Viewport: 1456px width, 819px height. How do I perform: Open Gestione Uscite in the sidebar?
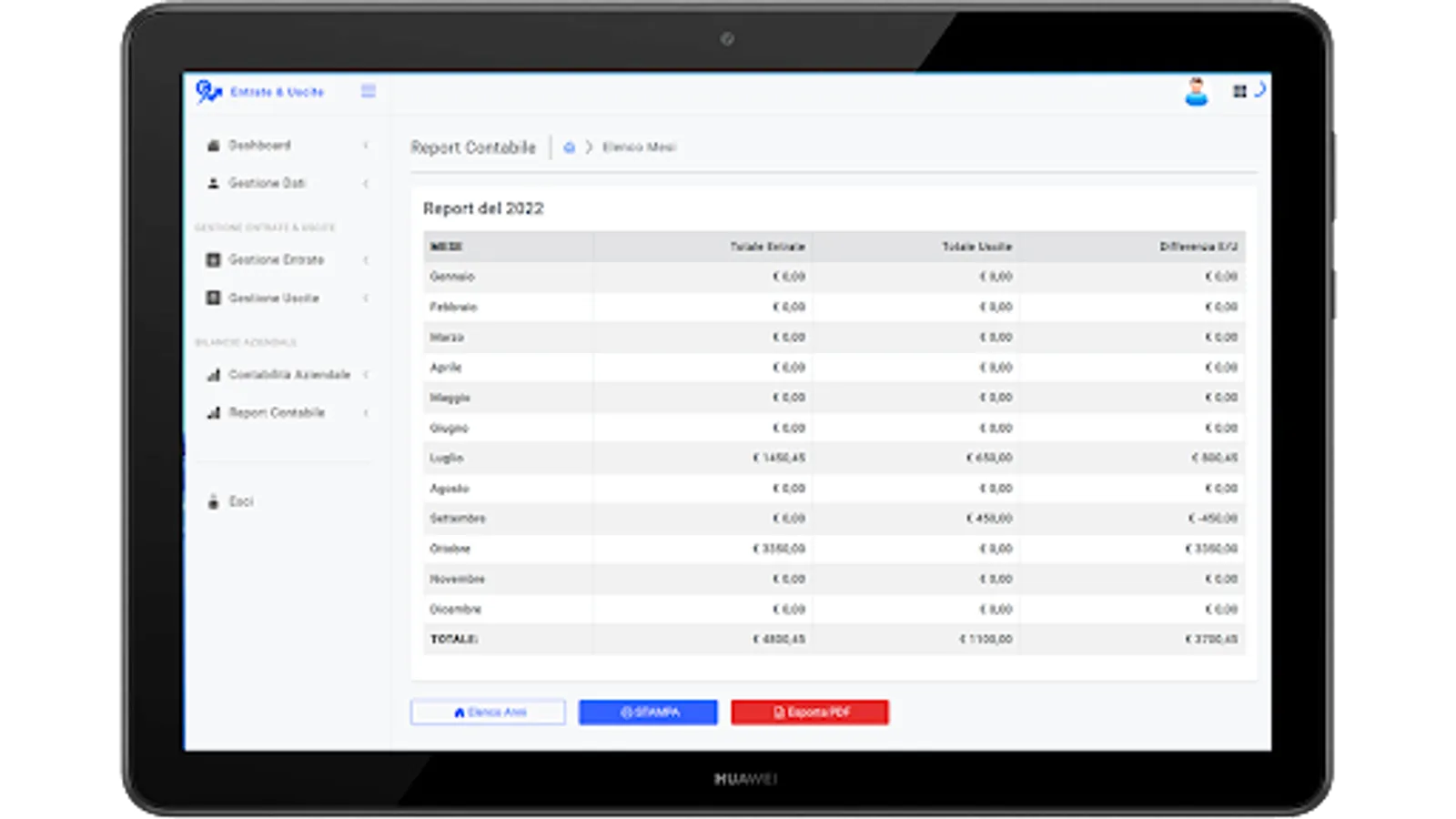click(274, 298)
